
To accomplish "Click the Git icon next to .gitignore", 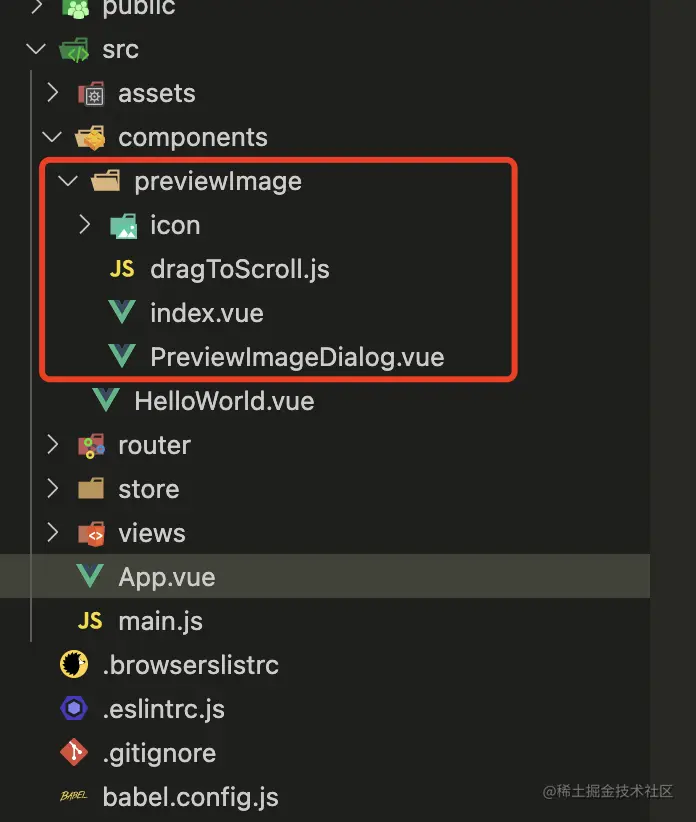I will (x=74, y=752).
